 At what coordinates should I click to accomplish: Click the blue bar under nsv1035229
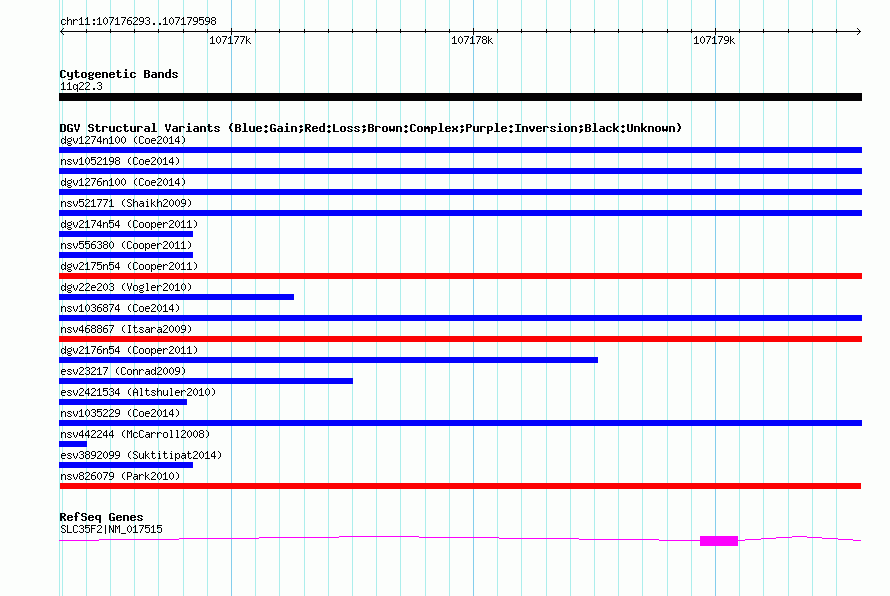point(460,423)
